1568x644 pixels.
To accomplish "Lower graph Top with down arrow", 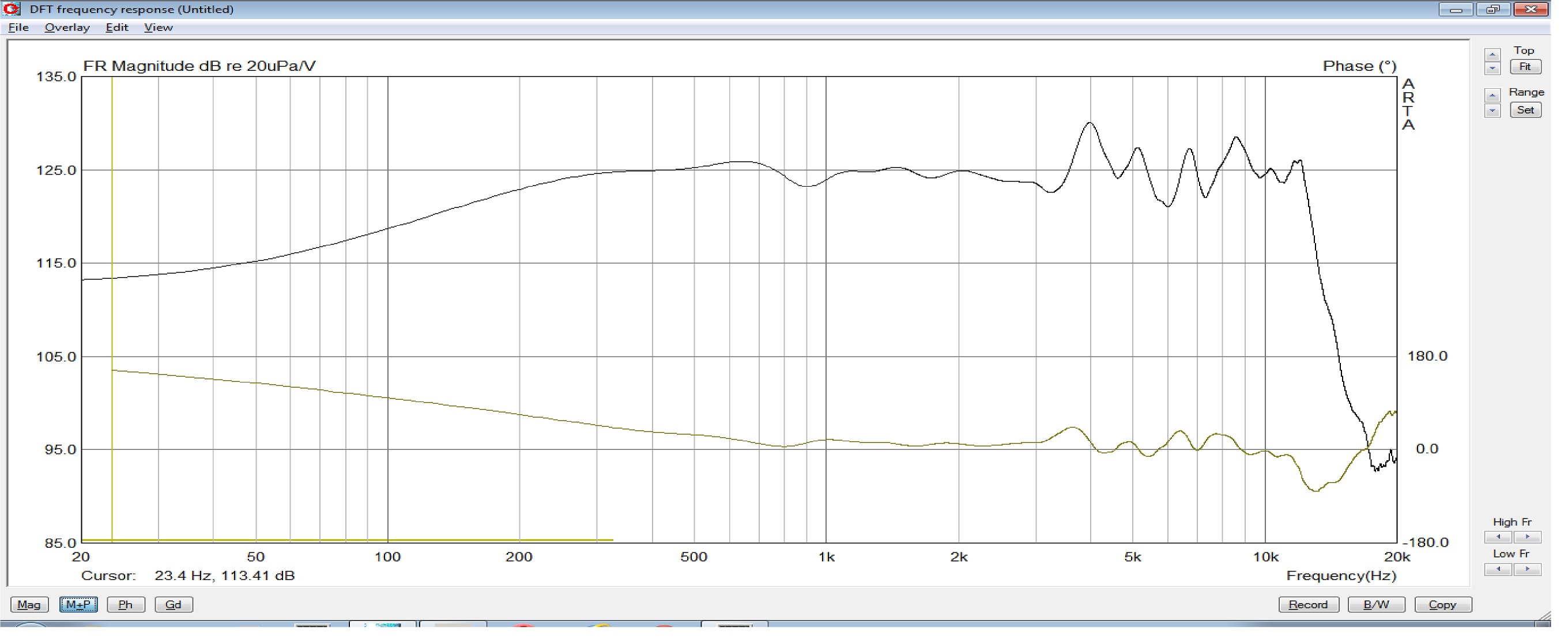I will pyautogui.click(x=1492, y=67).
